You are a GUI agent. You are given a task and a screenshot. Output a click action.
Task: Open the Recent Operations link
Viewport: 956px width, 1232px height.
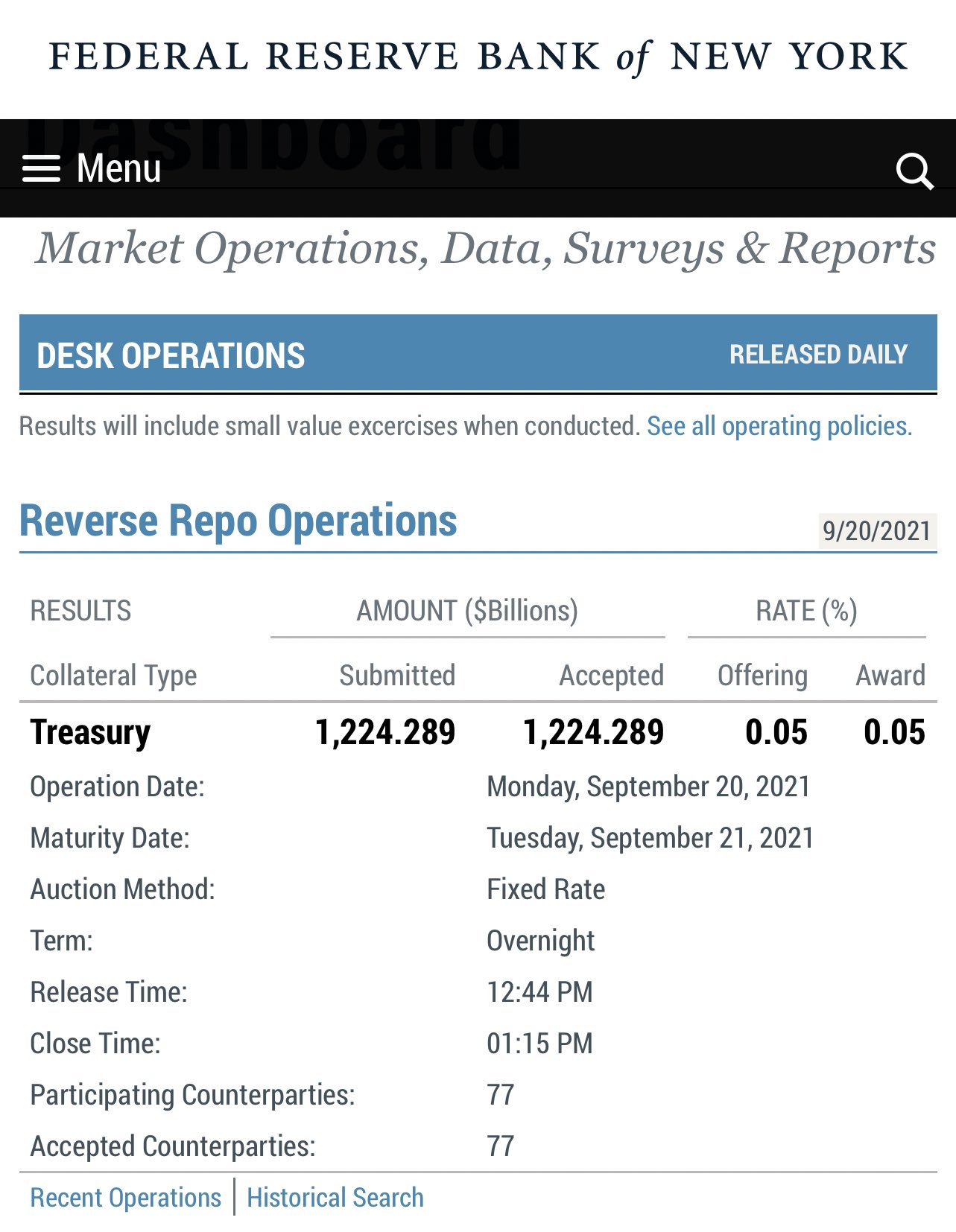[x=126, y=1197]
